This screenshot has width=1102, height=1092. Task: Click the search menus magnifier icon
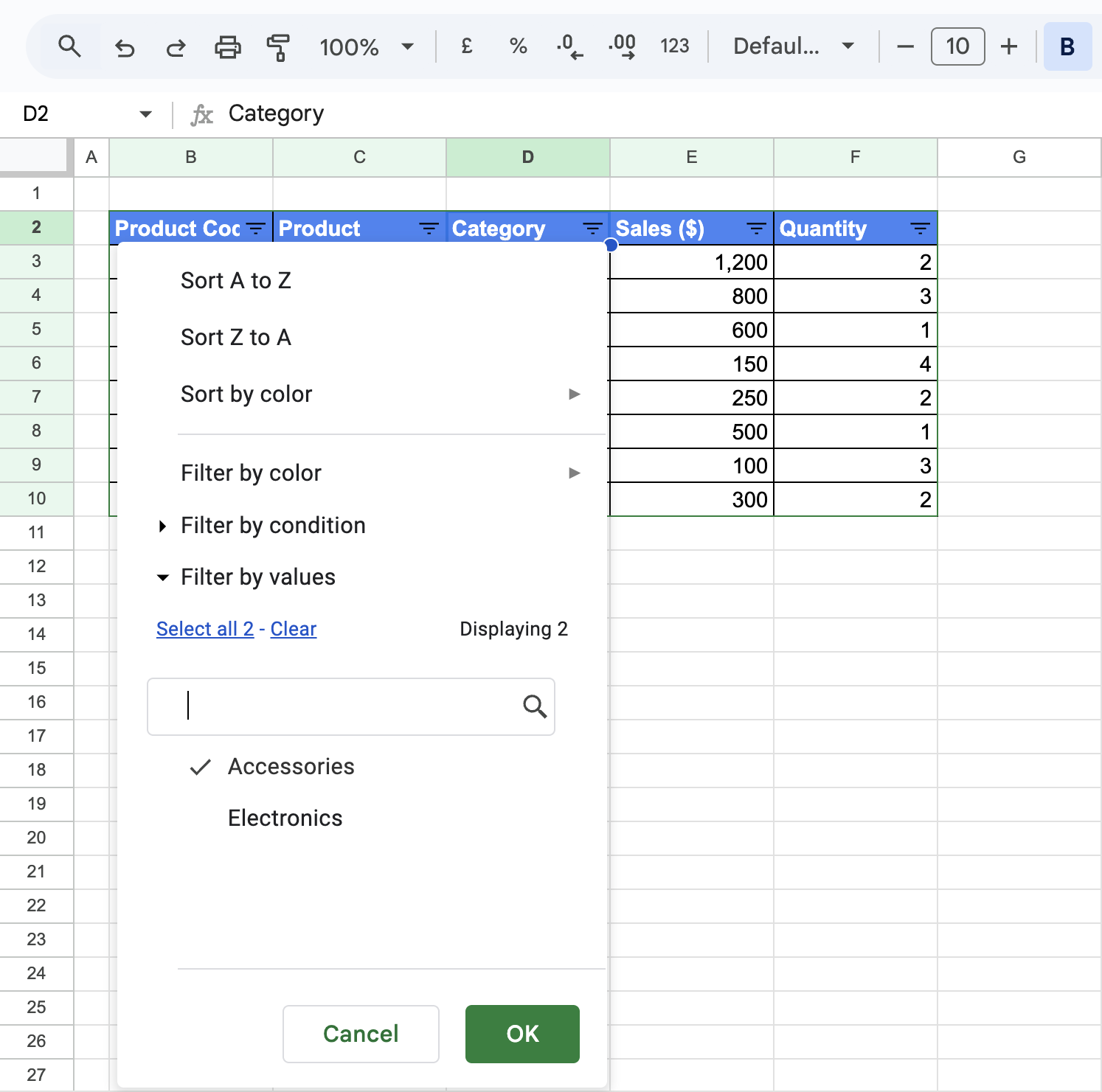[x=69, y=46]
